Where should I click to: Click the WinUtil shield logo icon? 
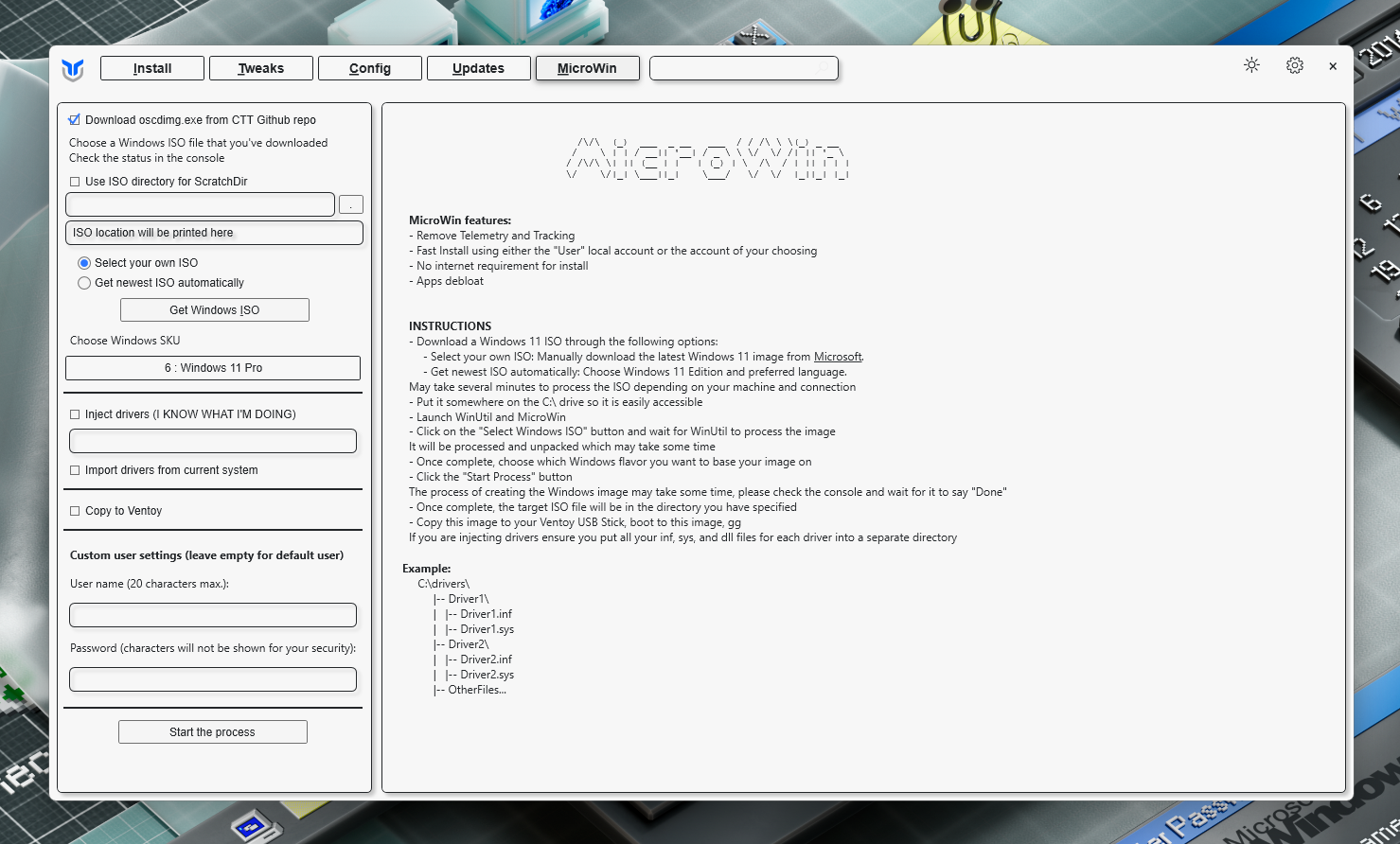[73, 69]
